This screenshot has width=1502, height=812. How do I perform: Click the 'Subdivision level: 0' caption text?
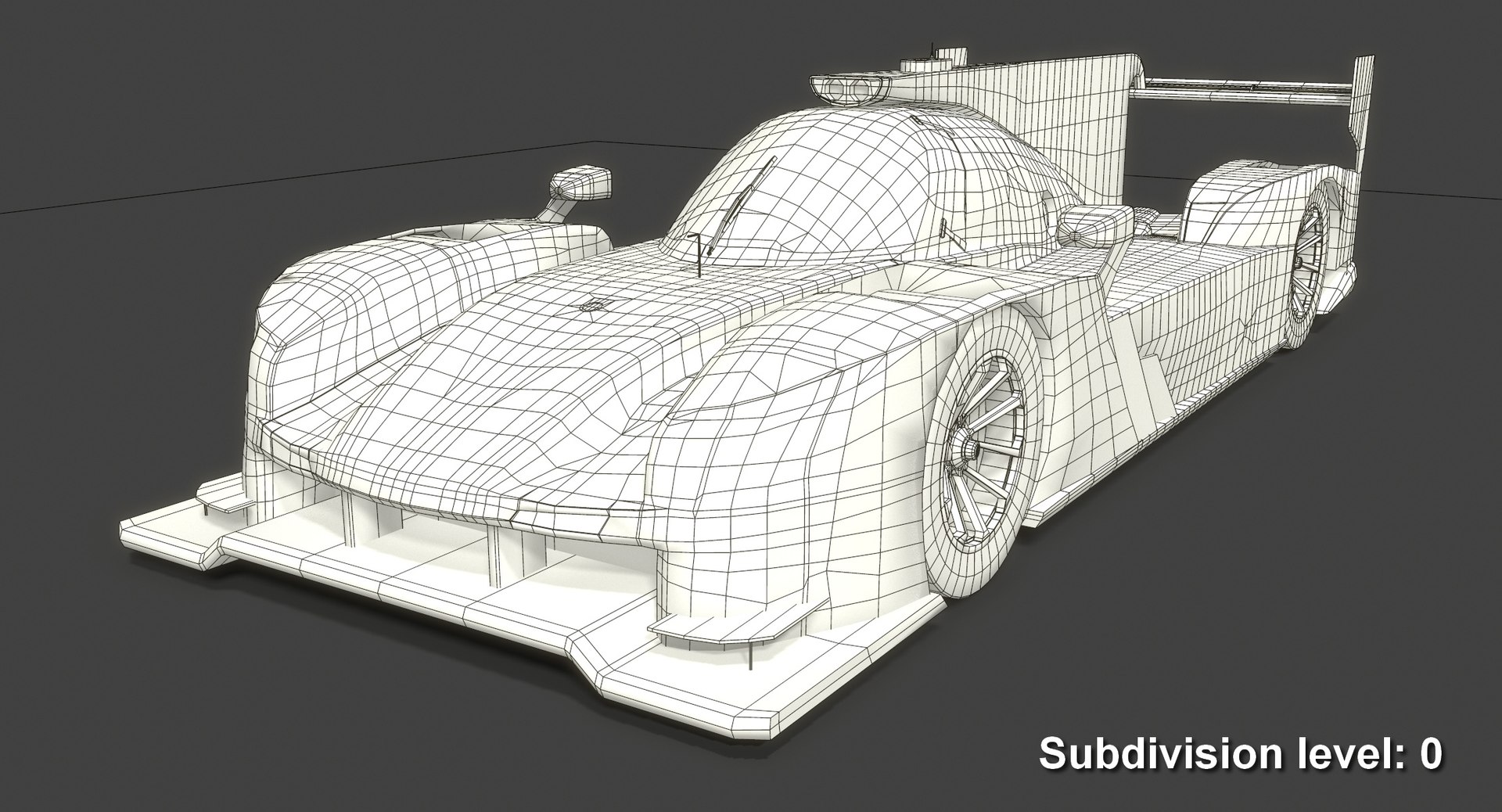(x=1240, y=756)
